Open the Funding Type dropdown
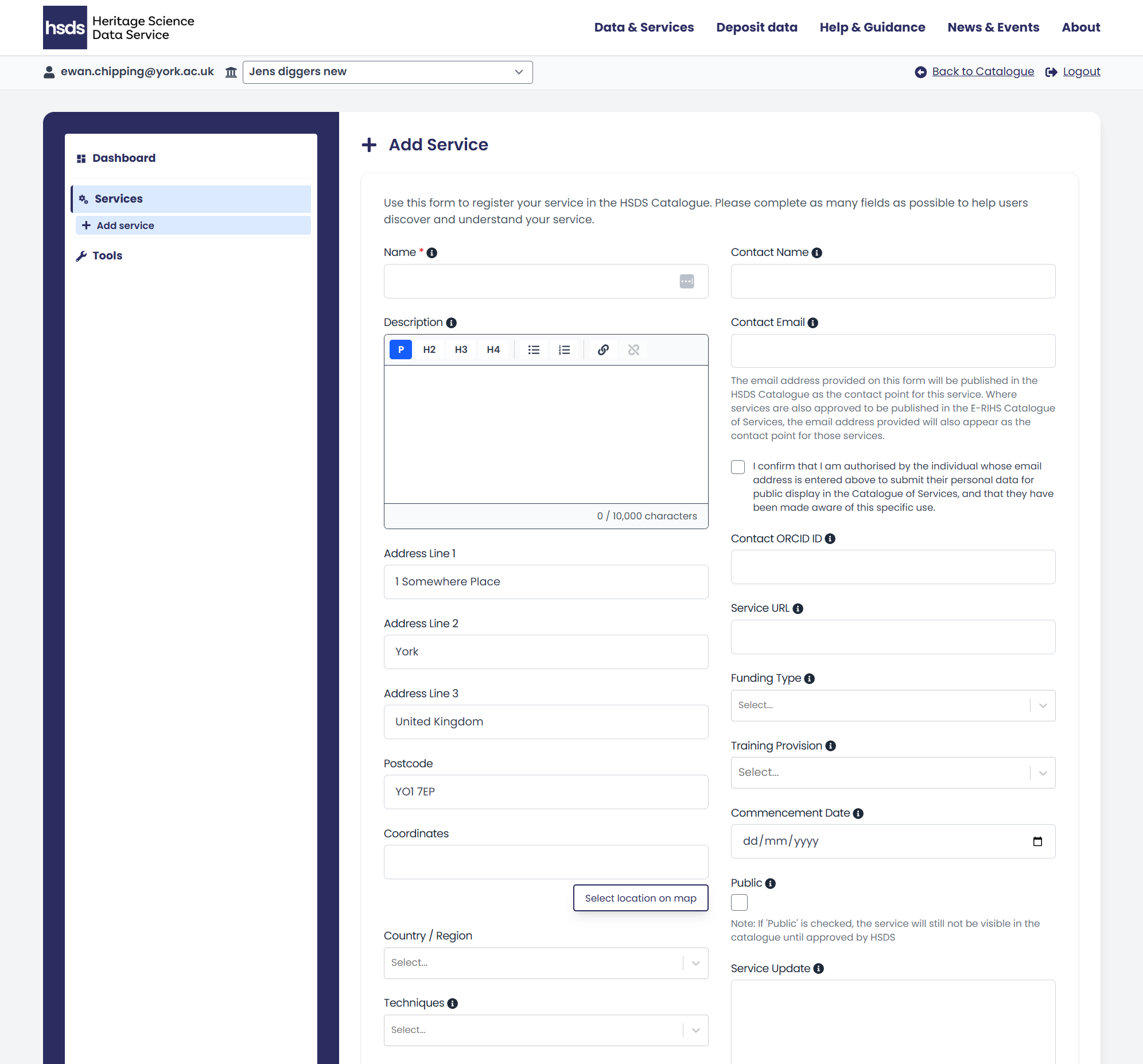 click(893, 706)
